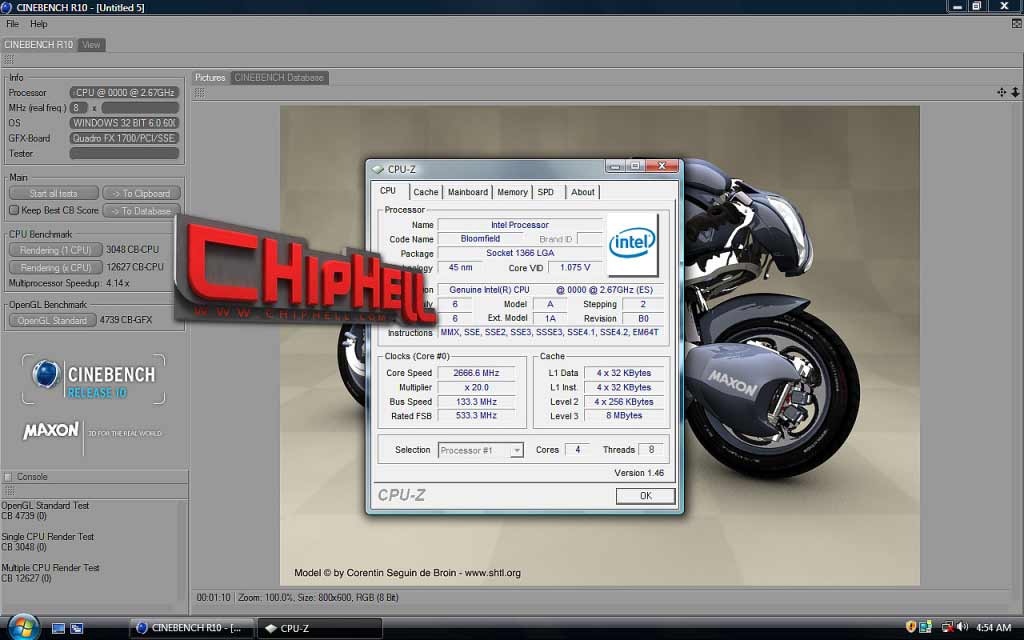Open the File menu

tap(12, 24)
